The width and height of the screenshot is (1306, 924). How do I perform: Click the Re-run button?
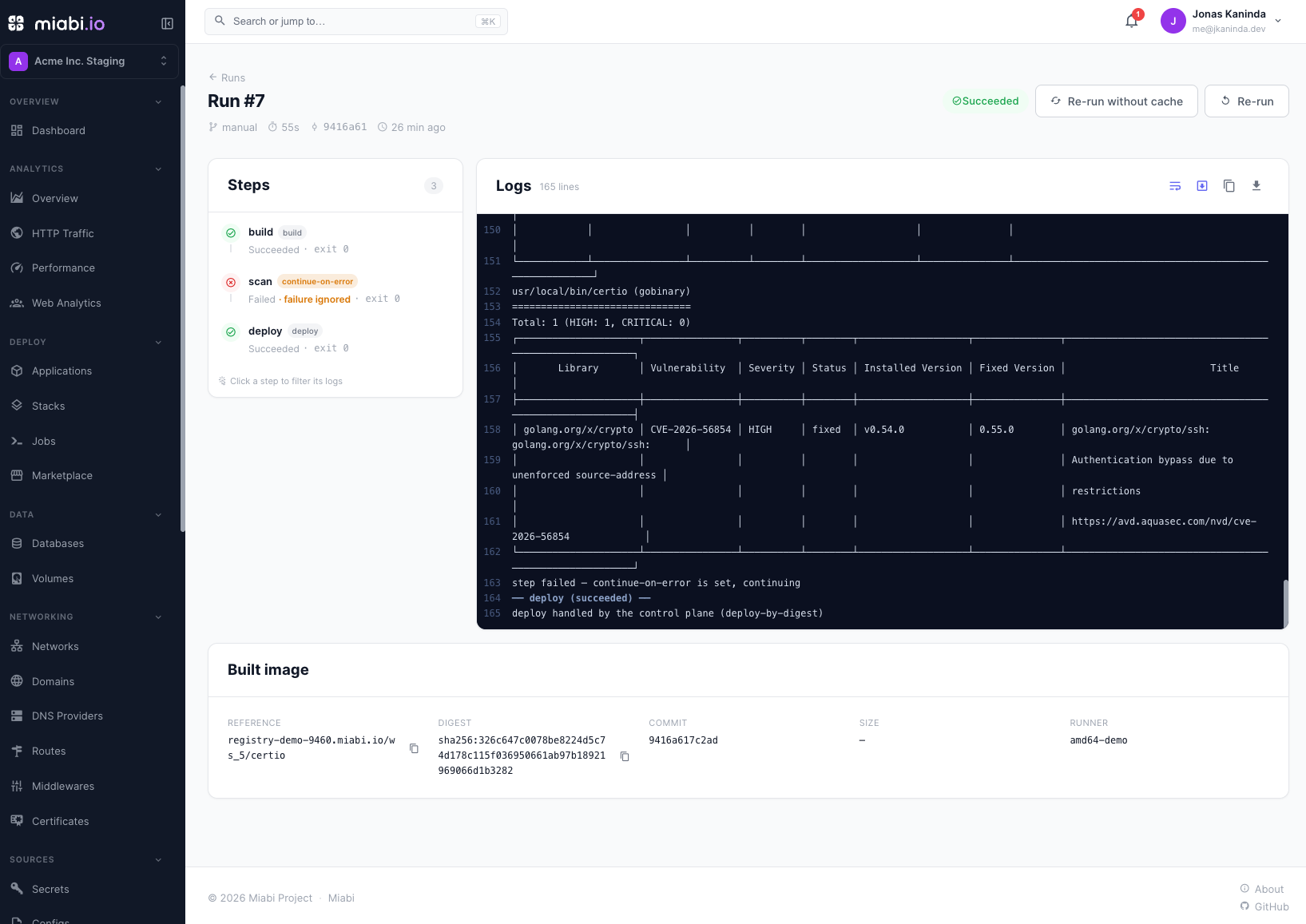1246,101
